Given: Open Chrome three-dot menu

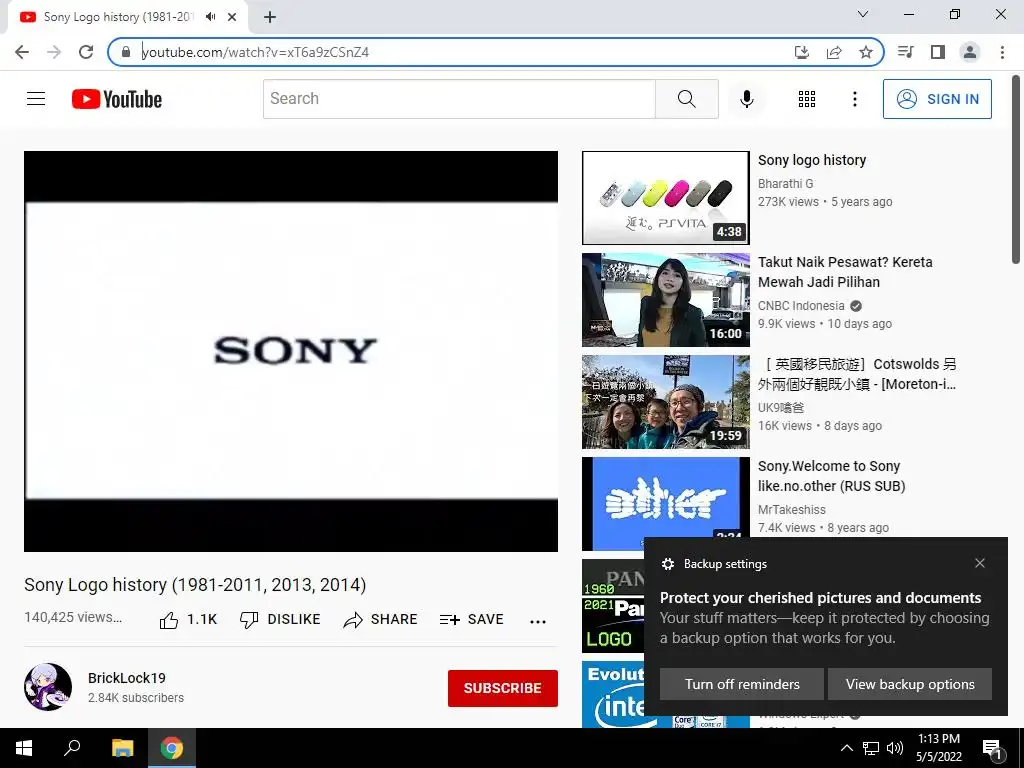Looking at the screenshot, I should click(x=1002, y=52).
